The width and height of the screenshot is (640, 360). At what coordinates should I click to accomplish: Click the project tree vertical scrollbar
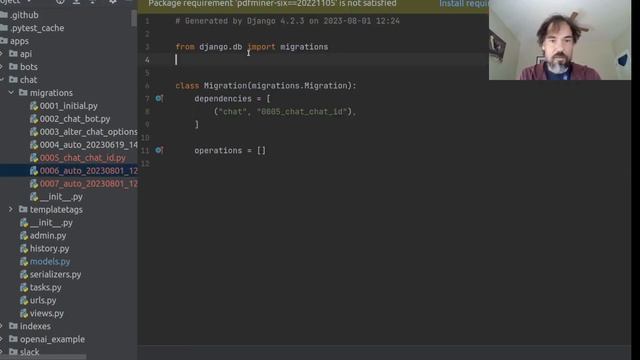tap(134, 18)
